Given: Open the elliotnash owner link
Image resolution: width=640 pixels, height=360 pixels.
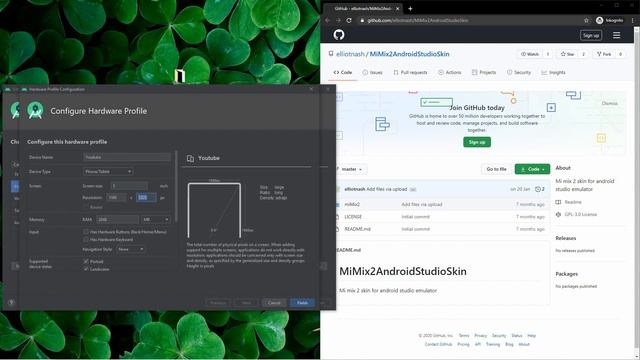Looking at the screenshot, I should (x=350, y=54).
